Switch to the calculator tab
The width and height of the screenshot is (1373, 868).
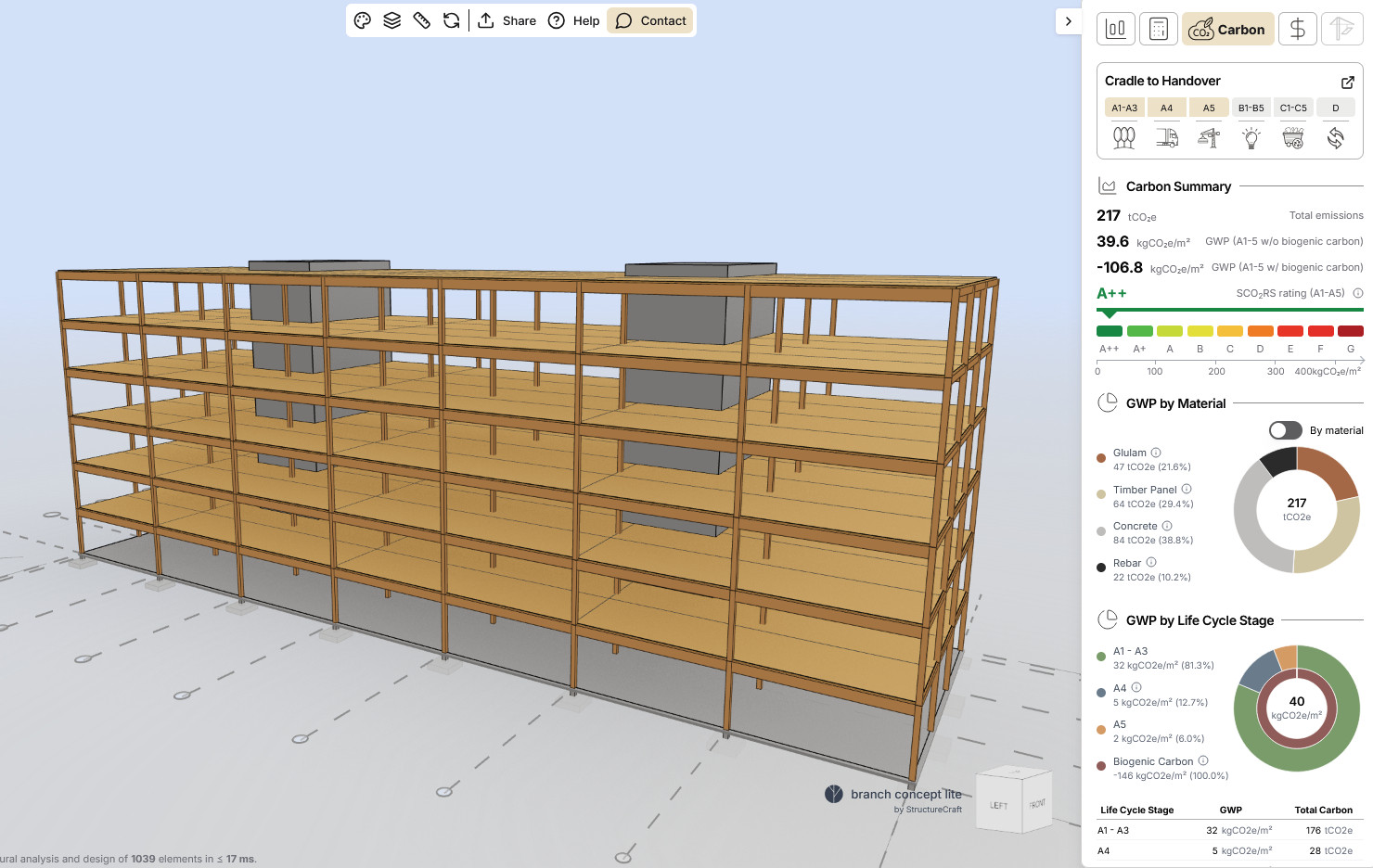(x=1159, y=29)
